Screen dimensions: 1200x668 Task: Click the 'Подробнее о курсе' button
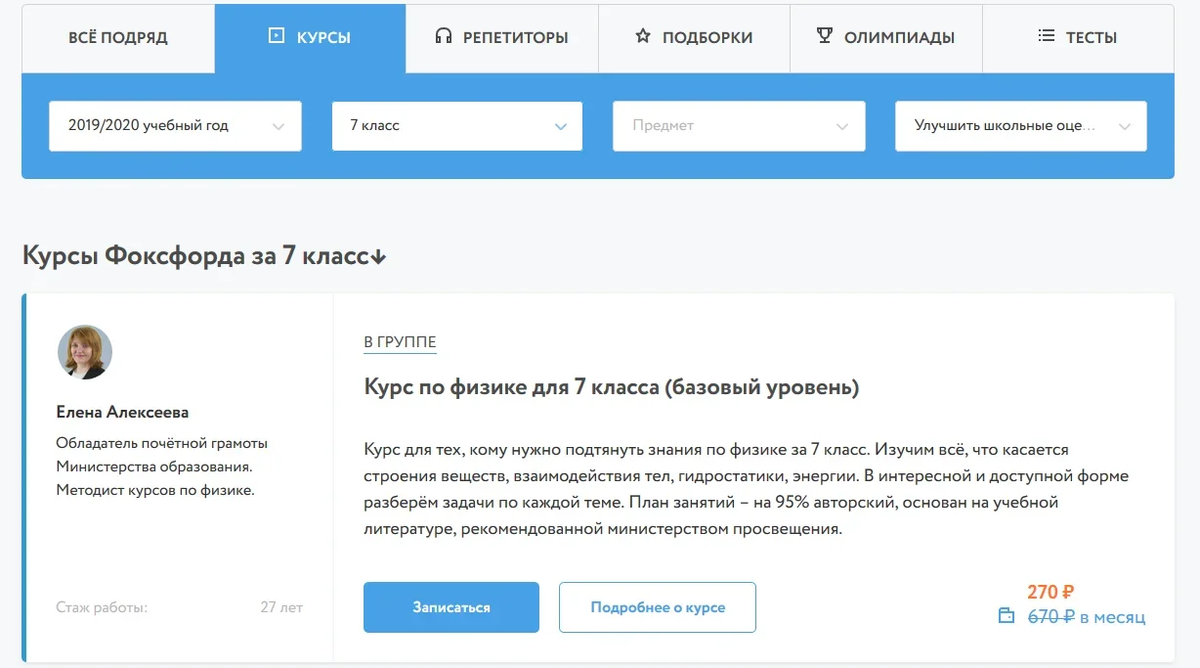(657, 606)
